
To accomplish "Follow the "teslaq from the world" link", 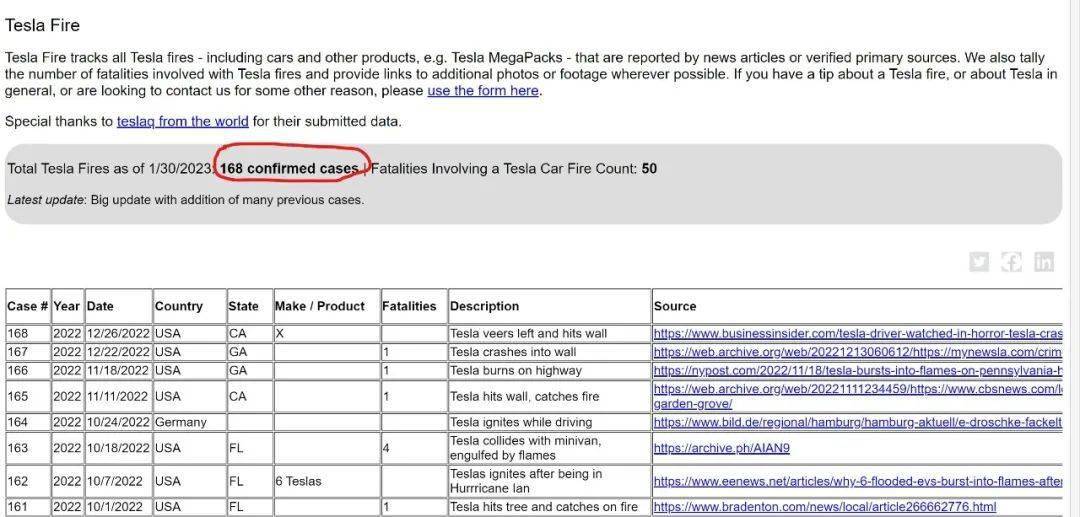I will point(182,122).
